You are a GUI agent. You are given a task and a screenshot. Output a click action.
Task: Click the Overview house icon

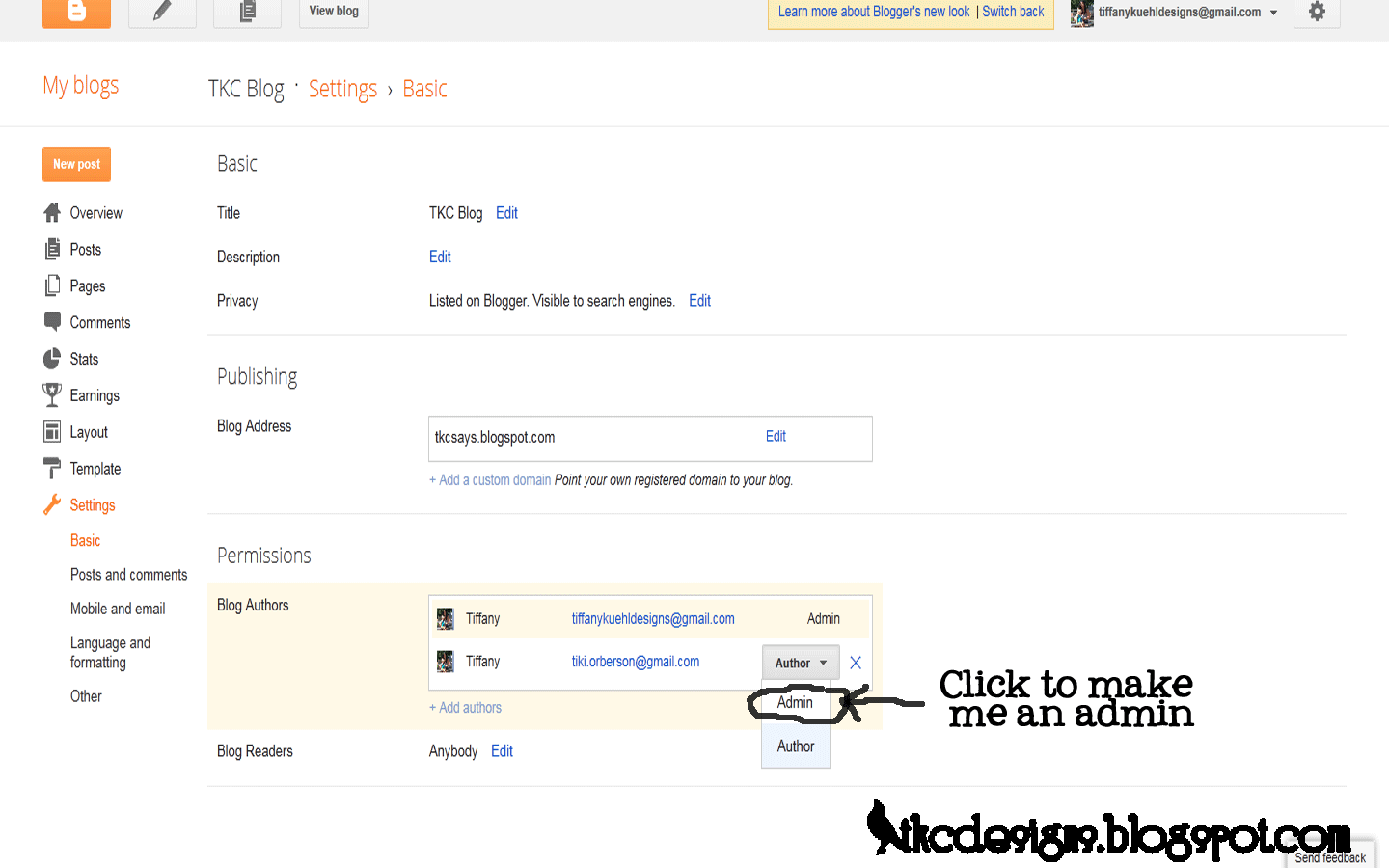coord(52,212)
